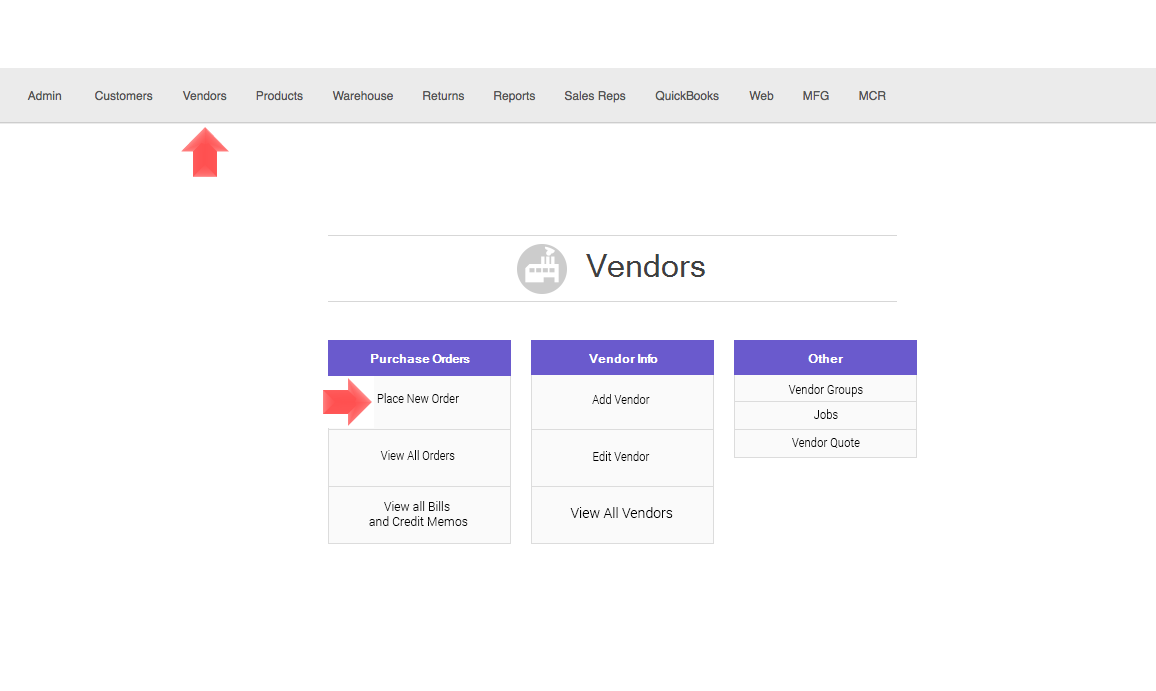Go to the Products menu
Screen dimensions: 1156x691
(x=279, y=96)
